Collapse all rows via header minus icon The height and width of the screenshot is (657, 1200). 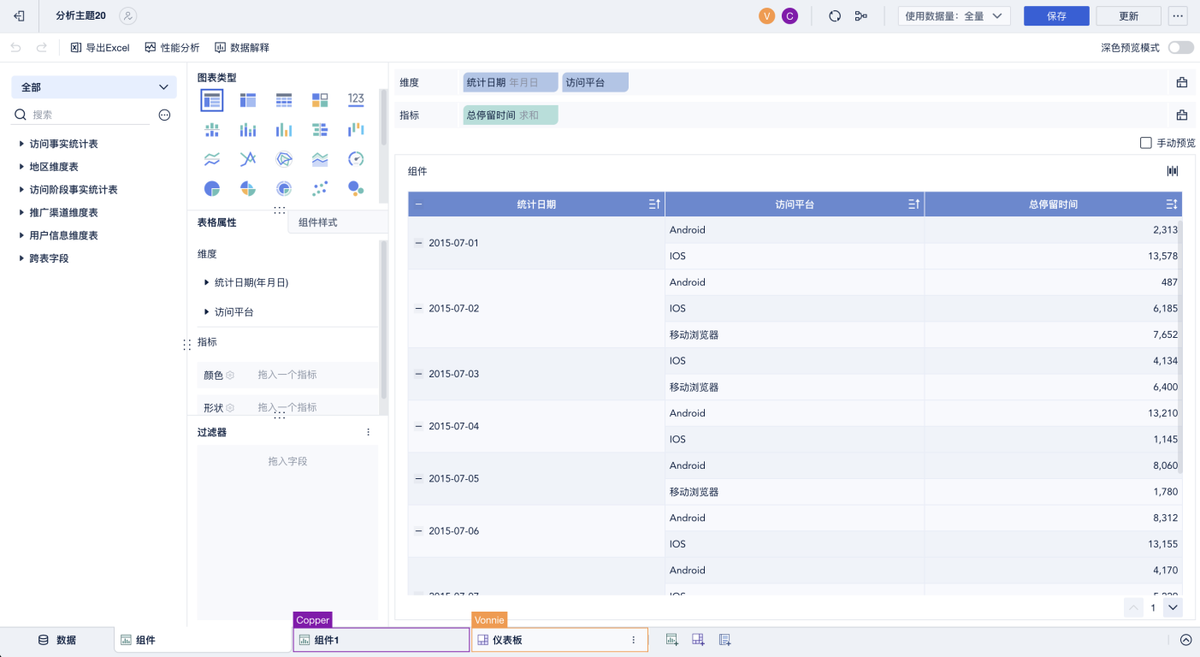tap(418, 204)
